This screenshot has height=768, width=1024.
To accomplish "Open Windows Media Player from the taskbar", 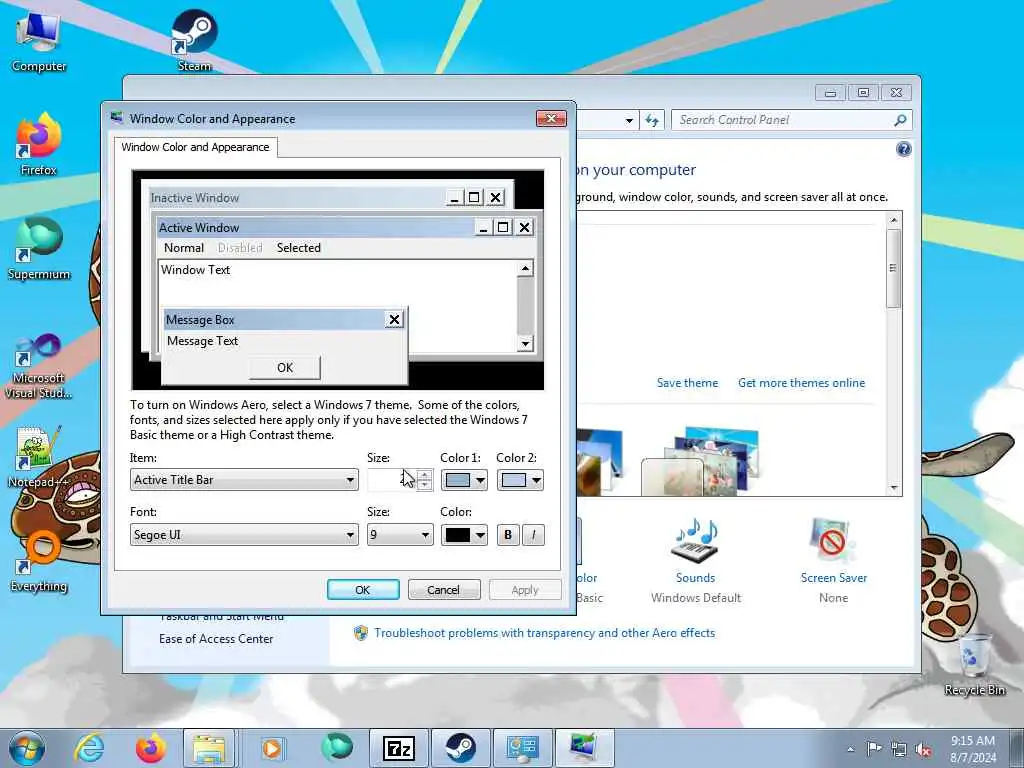I will coord(271,748).
